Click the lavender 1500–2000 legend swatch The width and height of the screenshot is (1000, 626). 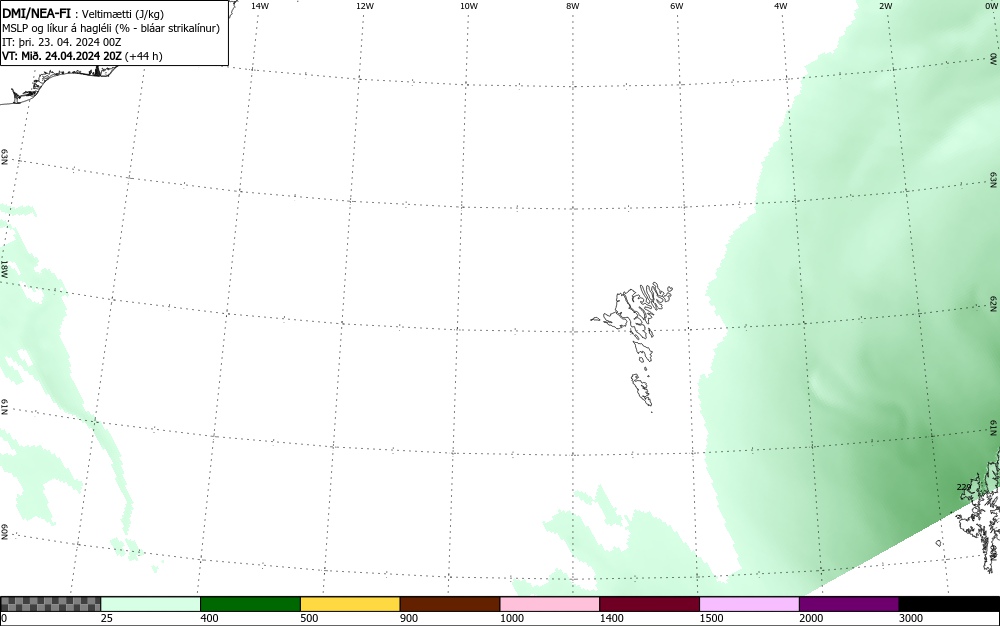tap(749, 604)
